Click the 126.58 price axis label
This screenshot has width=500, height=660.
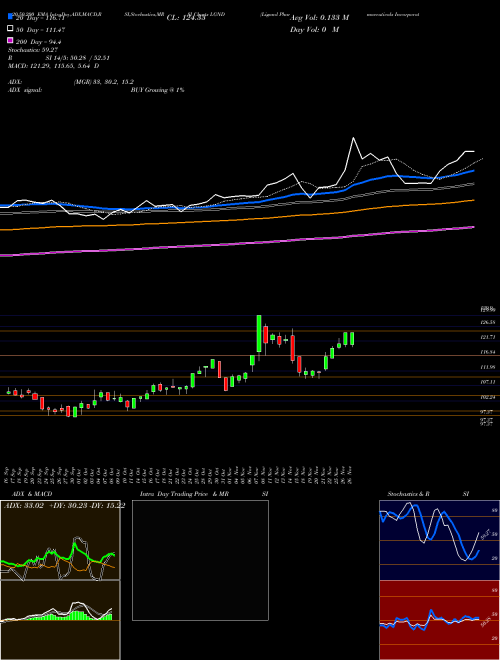click(x=488, y=322)
